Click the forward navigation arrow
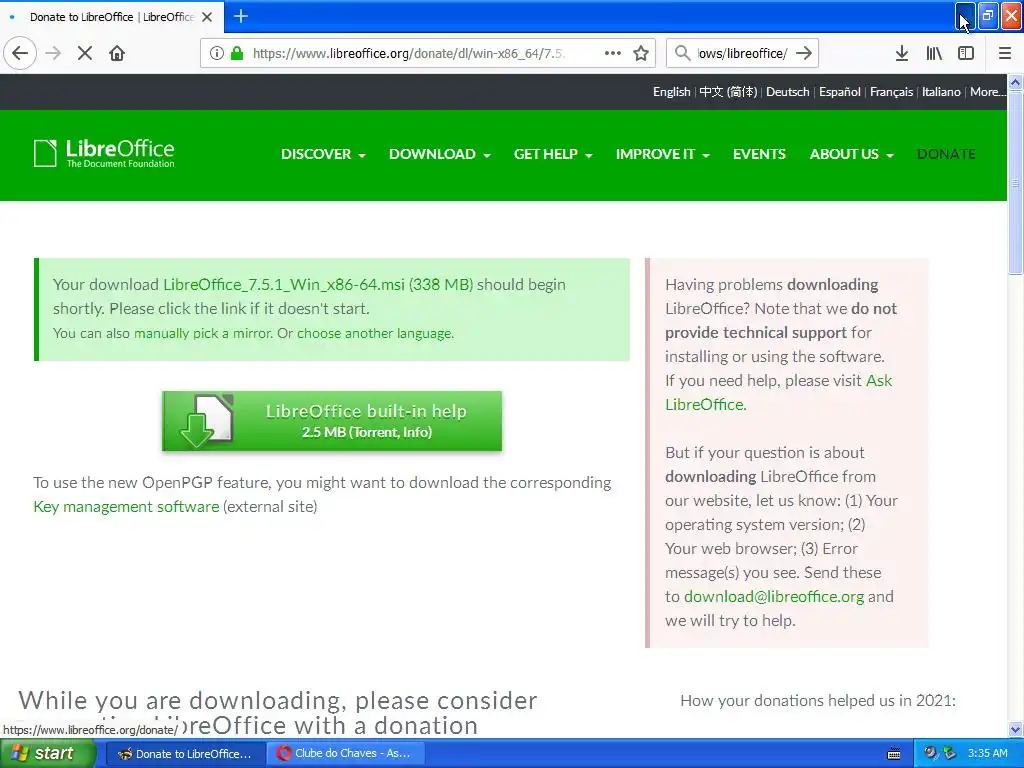Viewport: 1024px width, 768px height. click(x=53, y=53)
